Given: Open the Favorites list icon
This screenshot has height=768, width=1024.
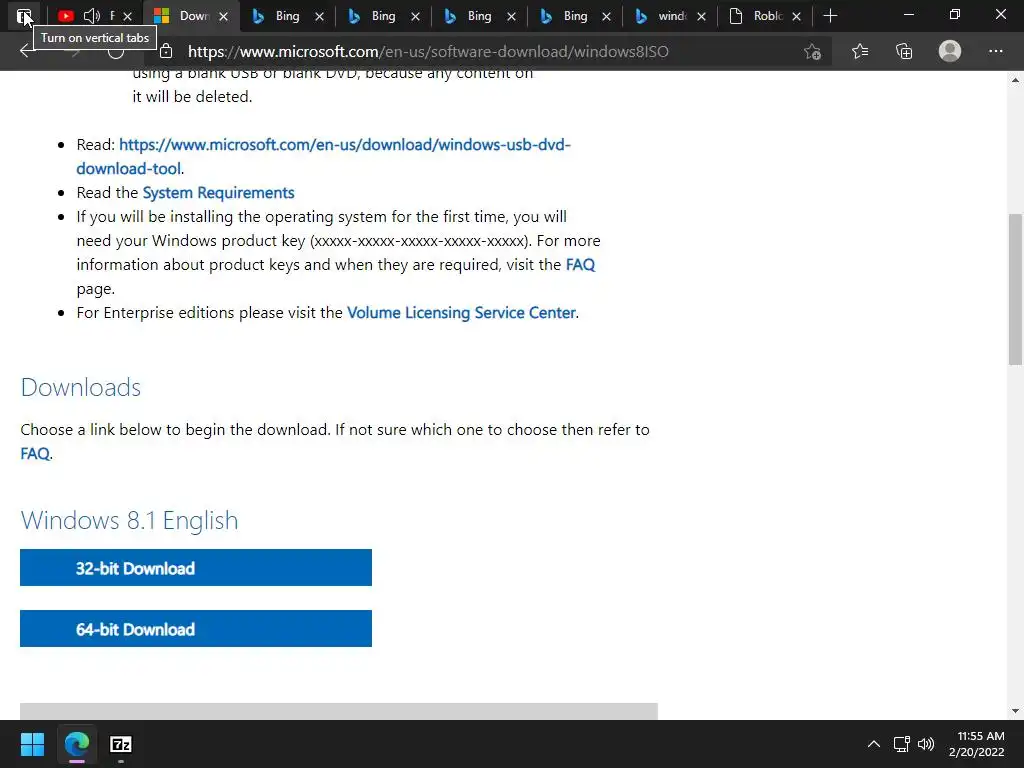Looking at the screenshot, I should tap(860, 51).
